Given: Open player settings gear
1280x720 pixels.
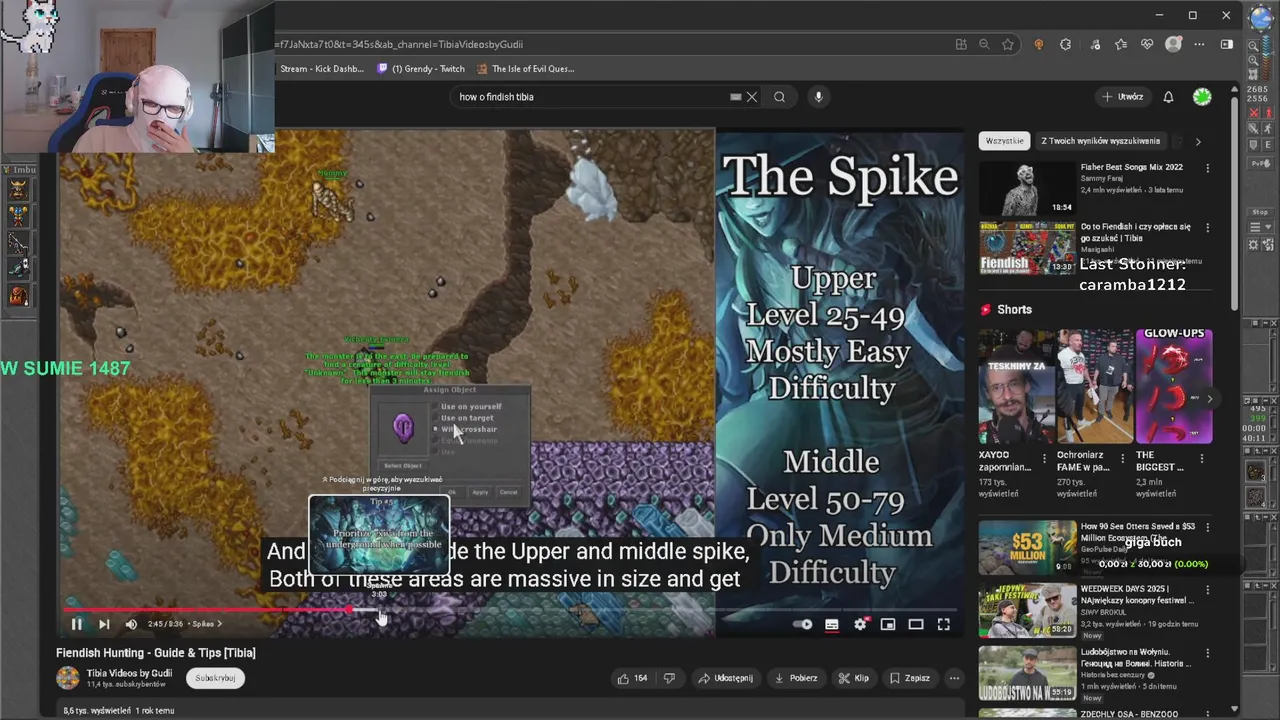Looking at the screenshot, I should (860, 624).
